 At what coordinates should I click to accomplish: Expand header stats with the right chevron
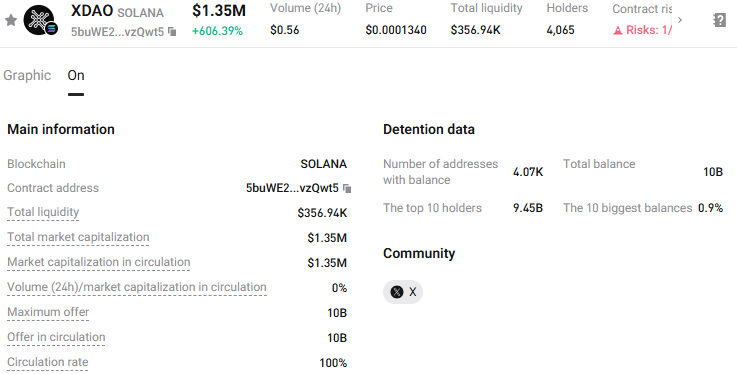(x=680, y=20)
